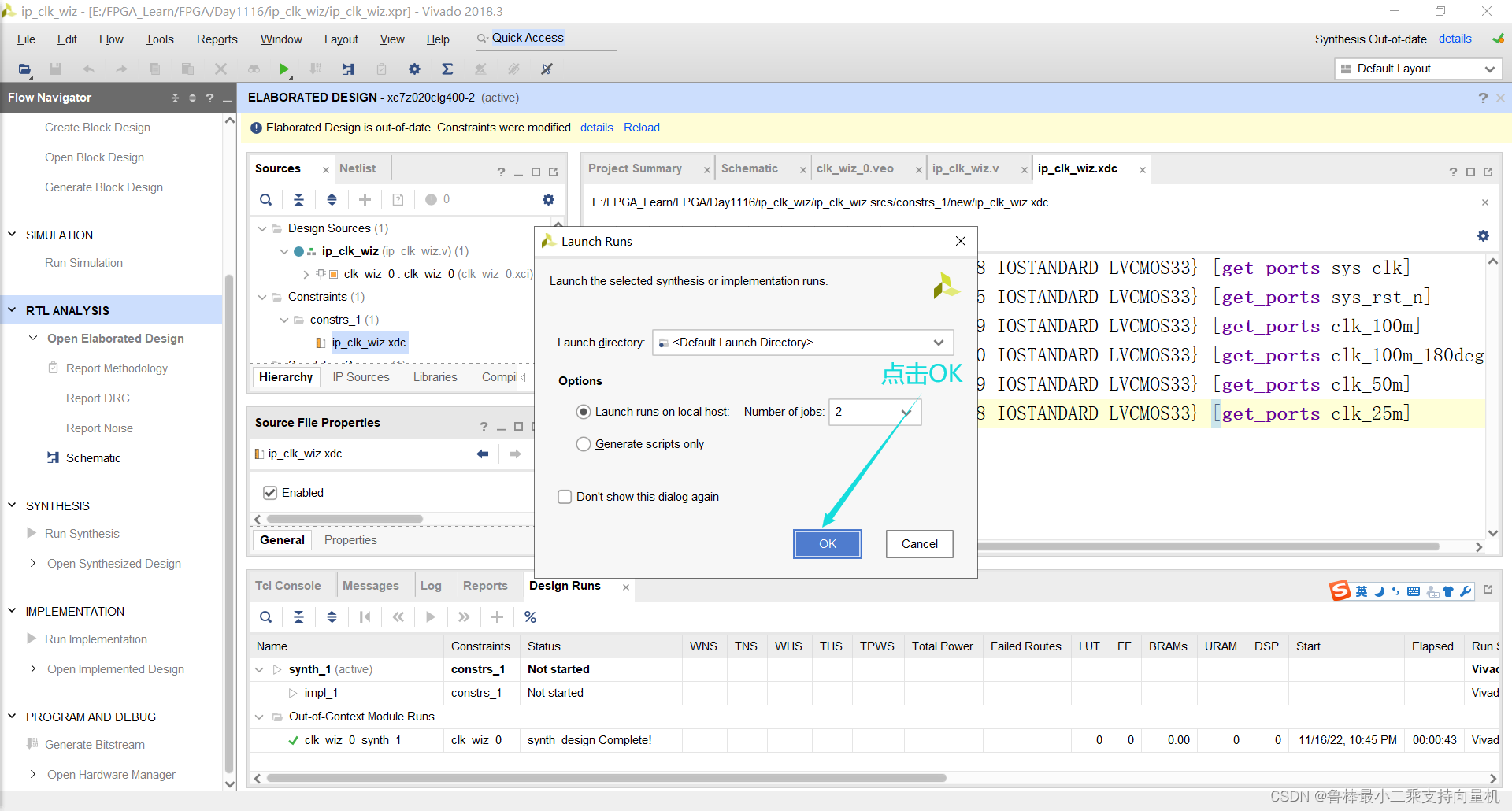Open the Default Layout dropdown
Viewport: 1512px width, 811px height.
coord(1418,69)
